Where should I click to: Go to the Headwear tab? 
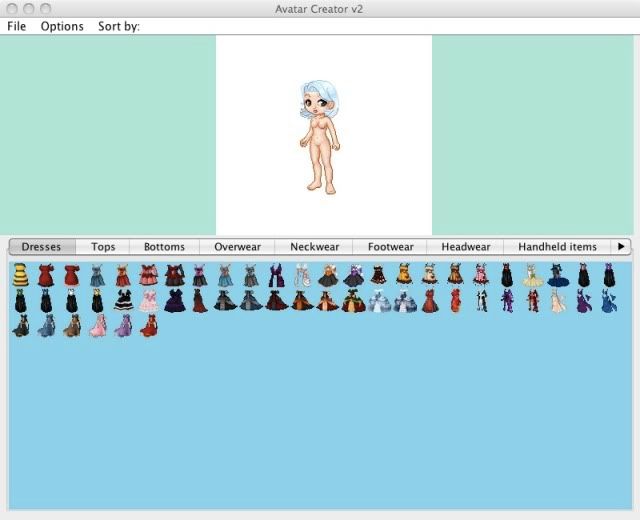coord(466,247)
